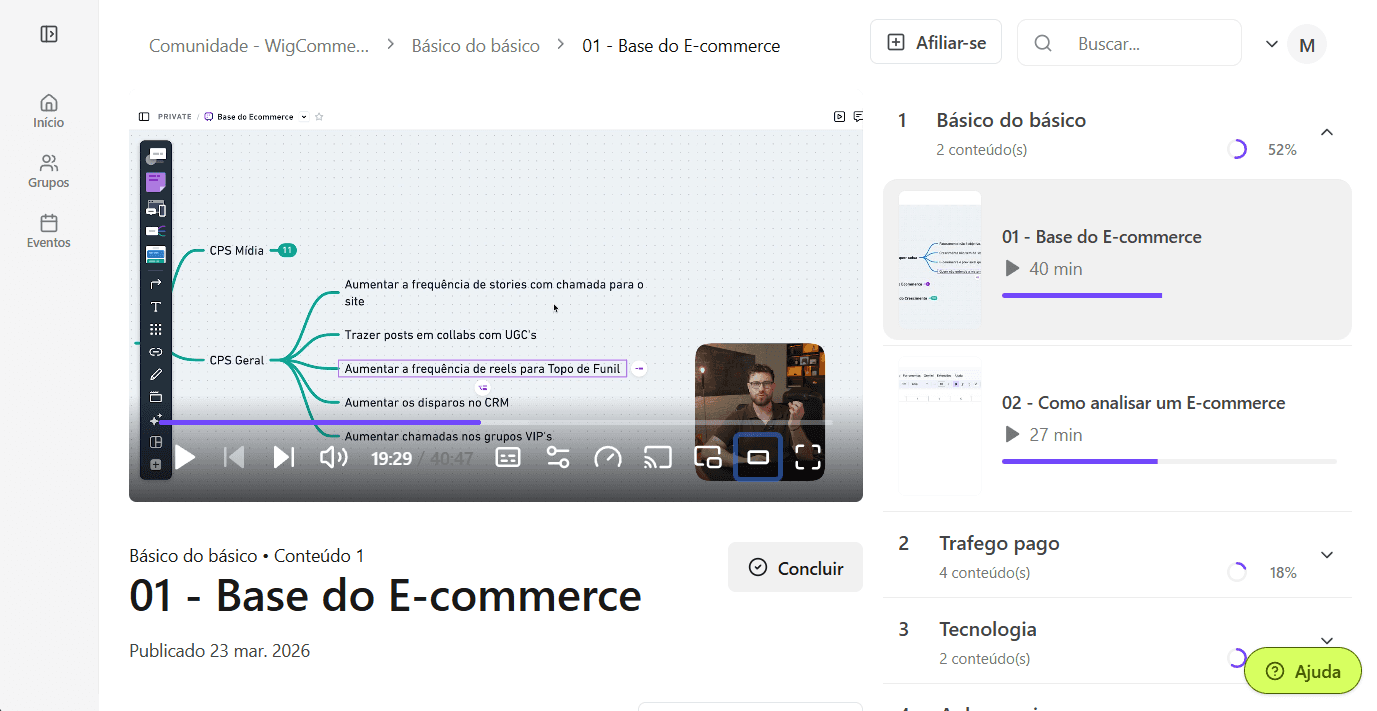The width and height of the screenshot is (1377, 711).
Task: Skip to the next video
Action: [x=284, y=458]
